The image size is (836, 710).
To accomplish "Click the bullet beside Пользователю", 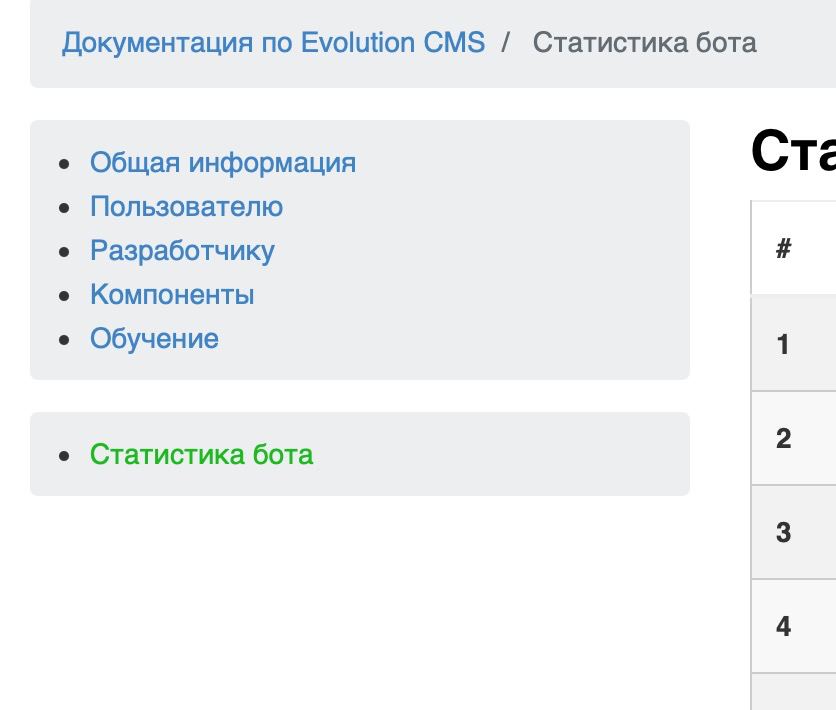I will 65,207.
